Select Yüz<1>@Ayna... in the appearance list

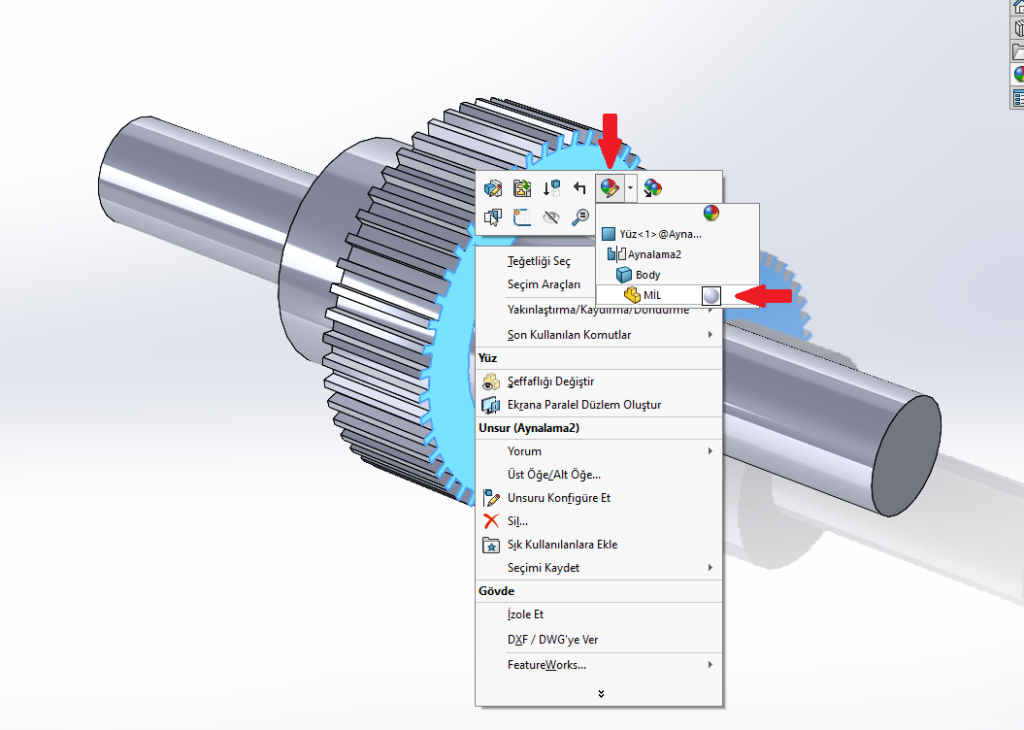click(x=660, y=234)
